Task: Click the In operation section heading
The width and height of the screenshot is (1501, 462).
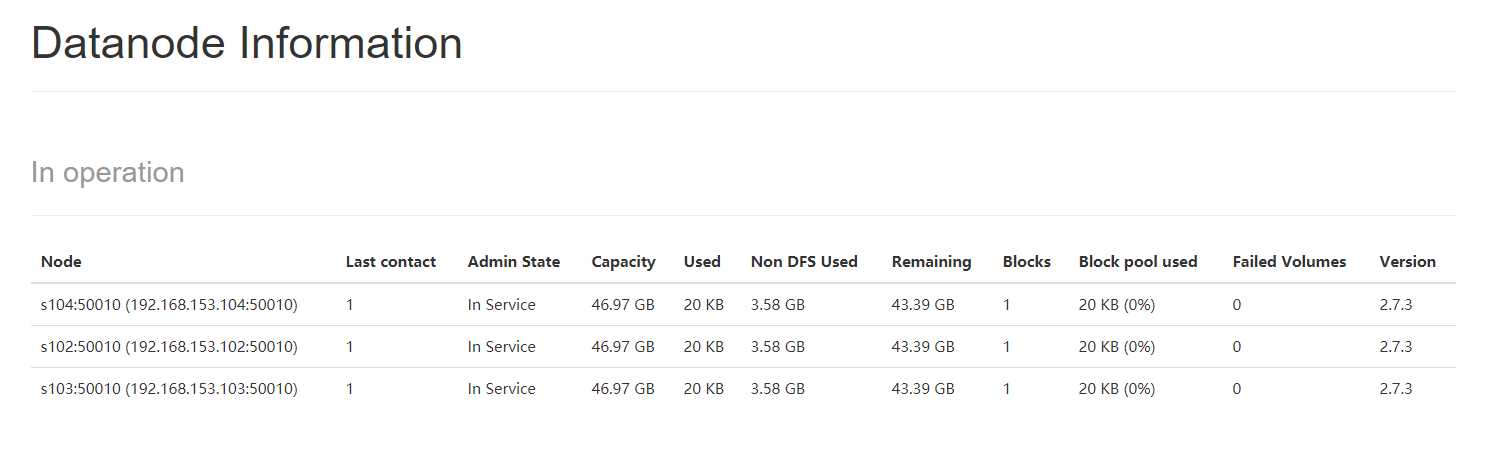Action: pyautogui.click(x=108, y=173)
